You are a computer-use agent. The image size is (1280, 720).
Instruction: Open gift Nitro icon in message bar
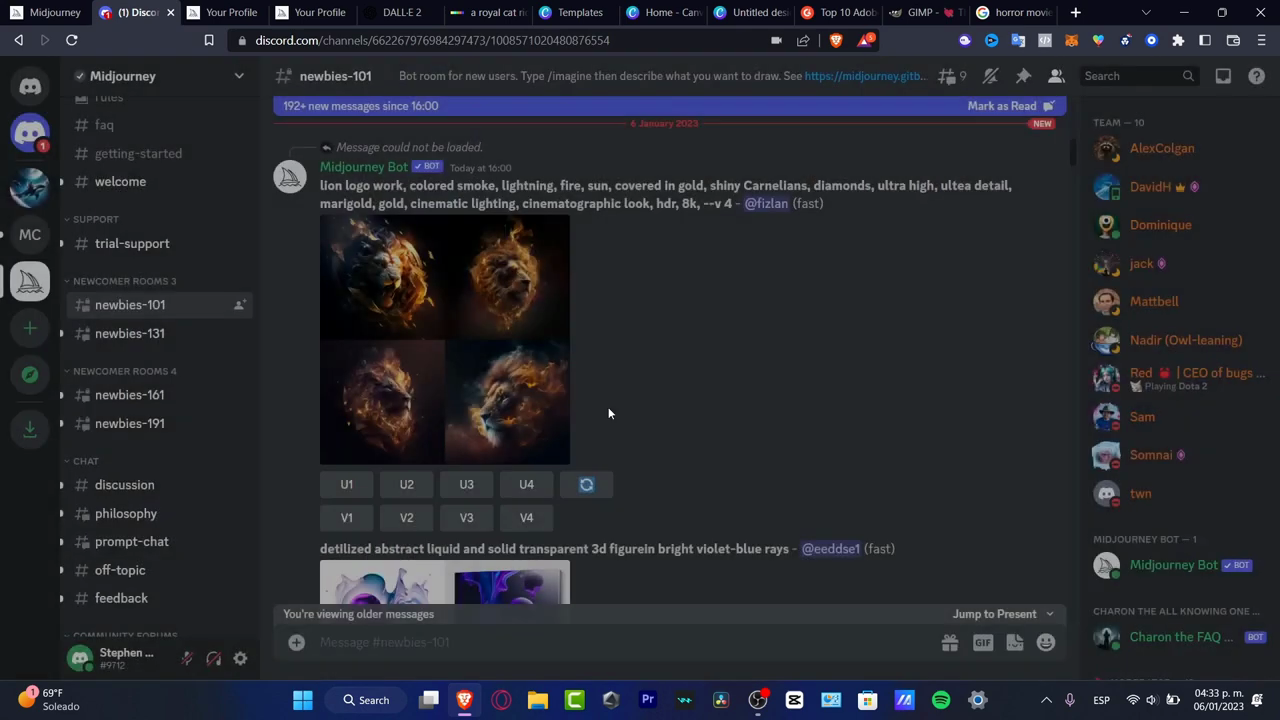tap(949, 643)
